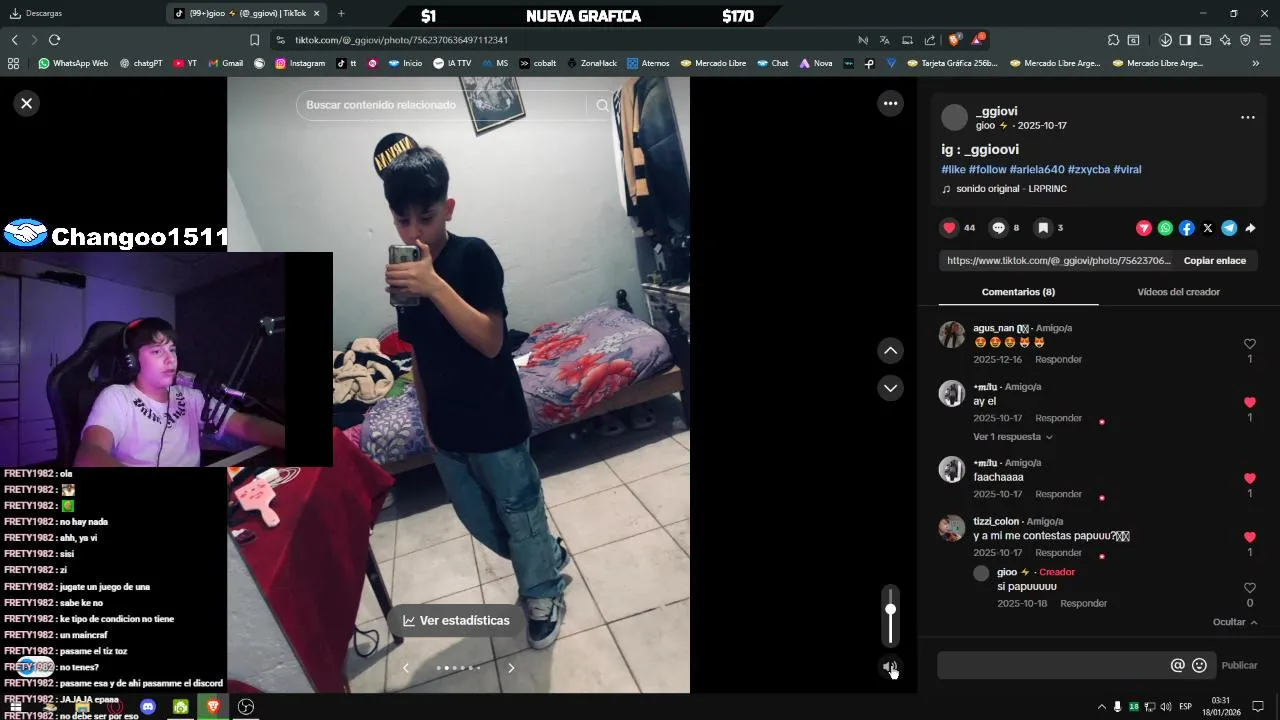Viewport: 1280px width, 720px height.
Task: Switch to the Comentarios (8) tab
Action: [1018, 292]
